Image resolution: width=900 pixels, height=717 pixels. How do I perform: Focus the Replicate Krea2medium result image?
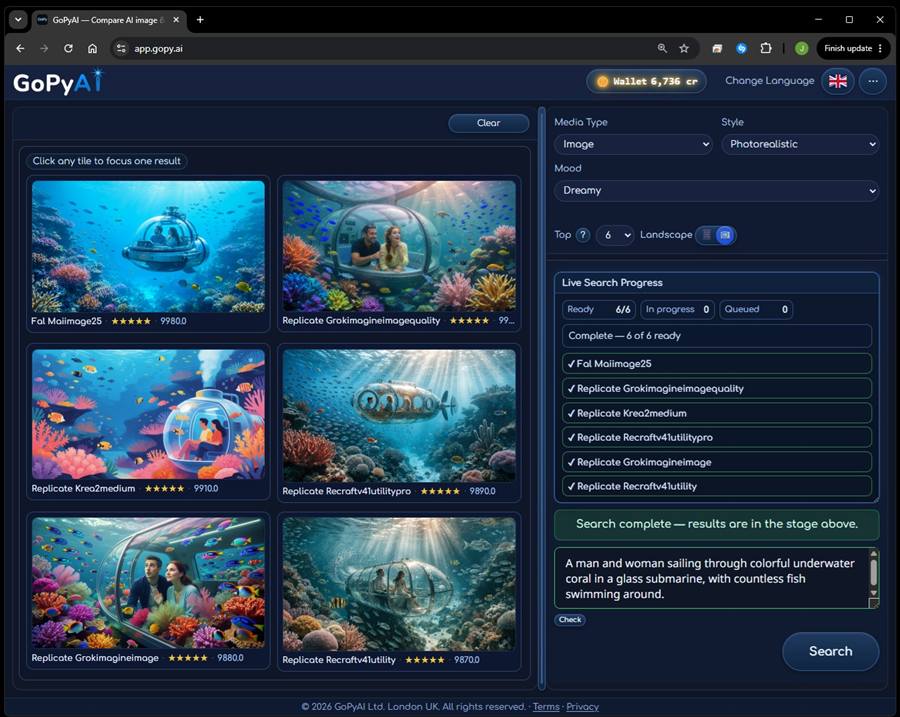pos(148,414)
